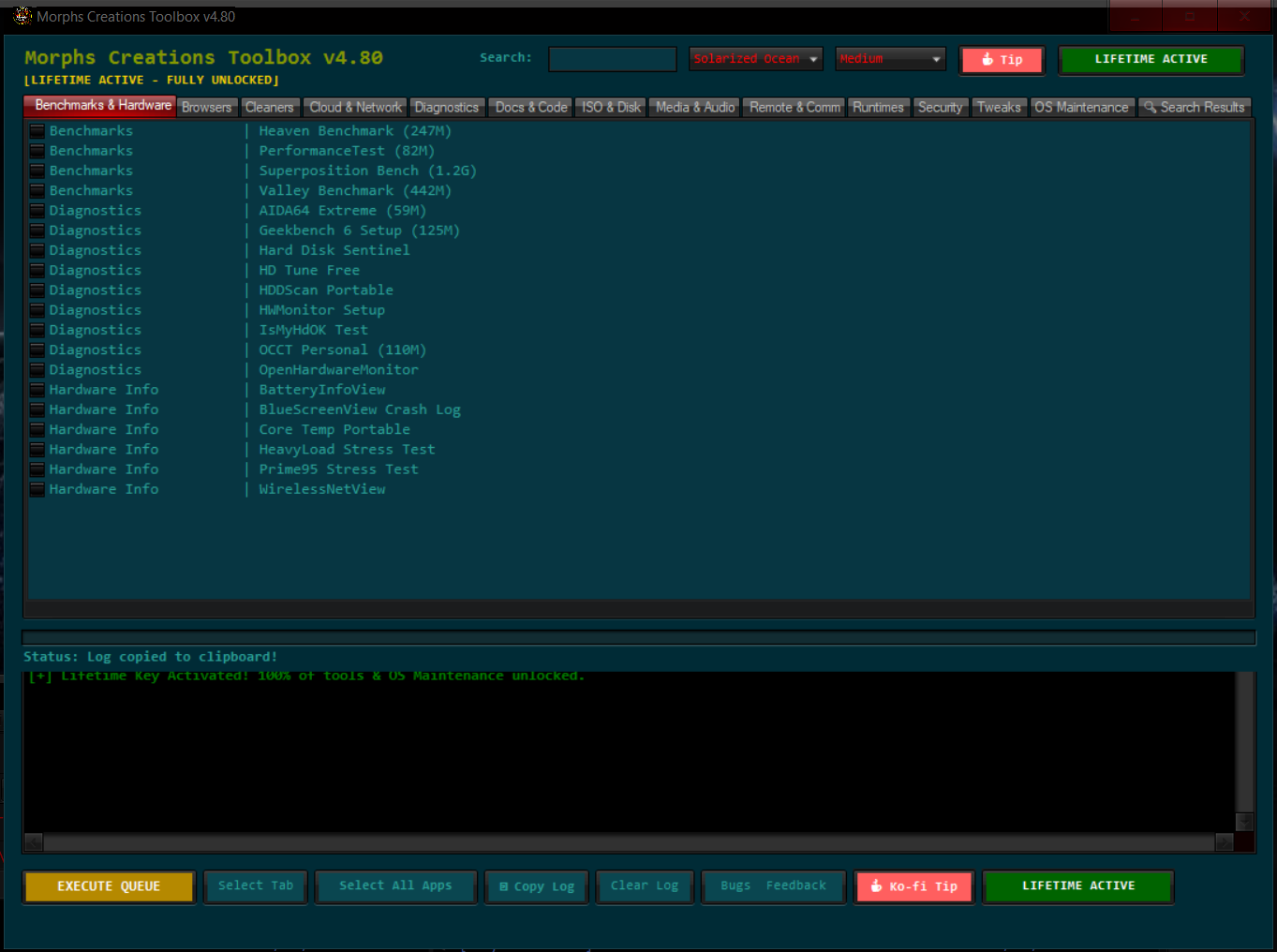Click the Select Tab button
Image resolution: width=1277 pixels, height=952 pixels.
pos(256,886)
